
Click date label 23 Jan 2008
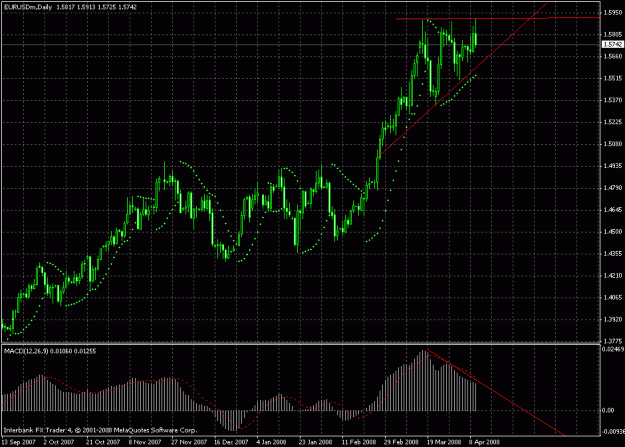pyautogui.click(x=315, y=442)
